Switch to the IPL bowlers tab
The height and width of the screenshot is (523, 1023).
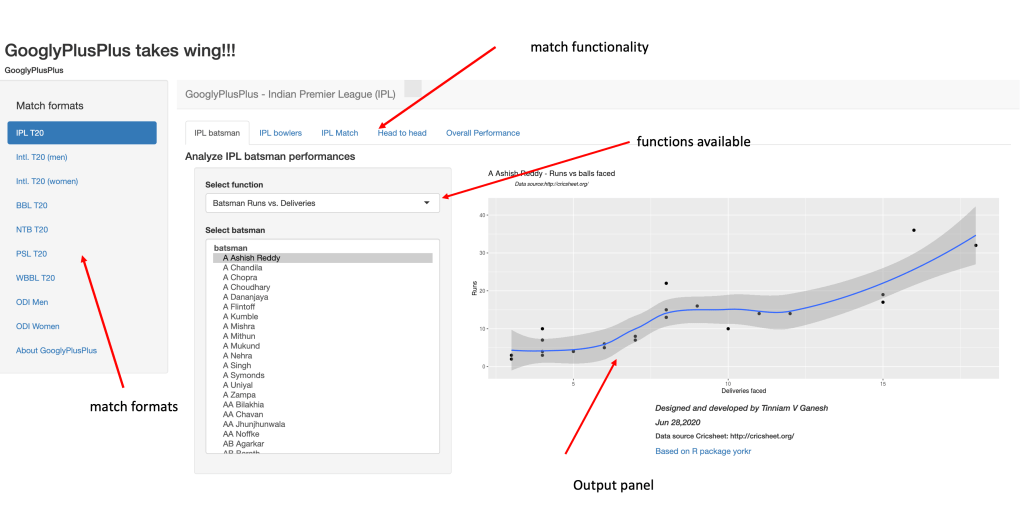click(x=280, y=133)
